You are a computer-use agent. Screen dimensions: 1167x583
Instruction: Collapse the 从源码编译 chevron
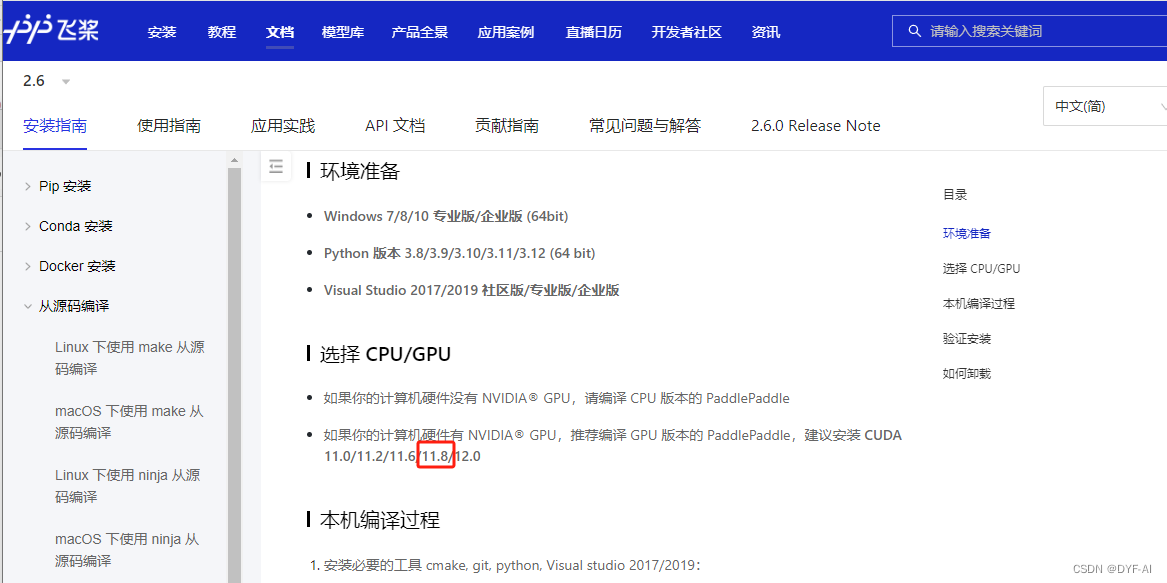click(x=28, y=306)
